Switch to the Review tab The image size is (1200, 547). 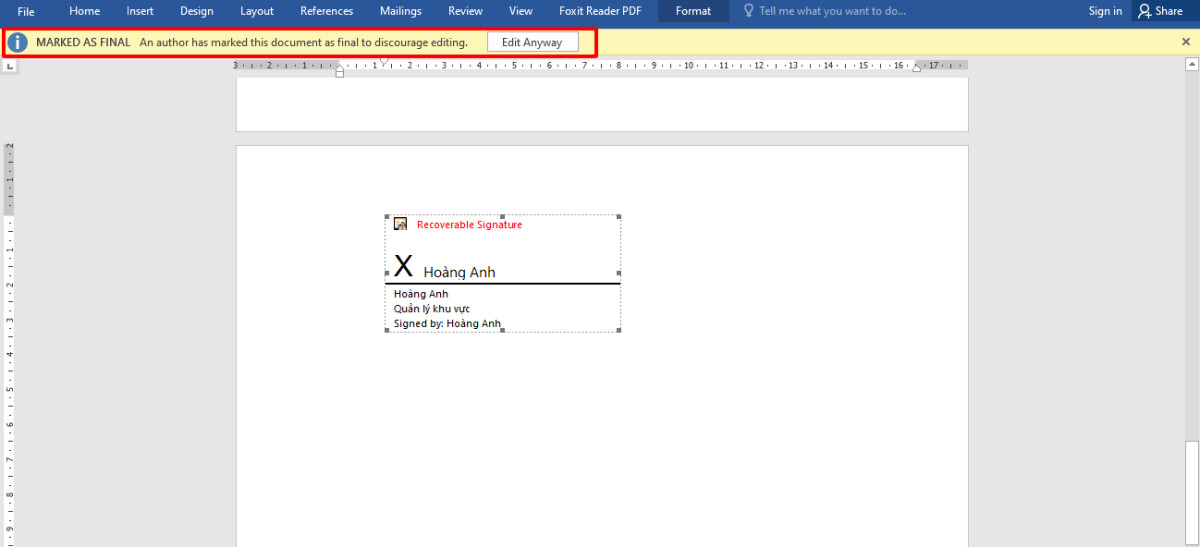coord(465,11)
